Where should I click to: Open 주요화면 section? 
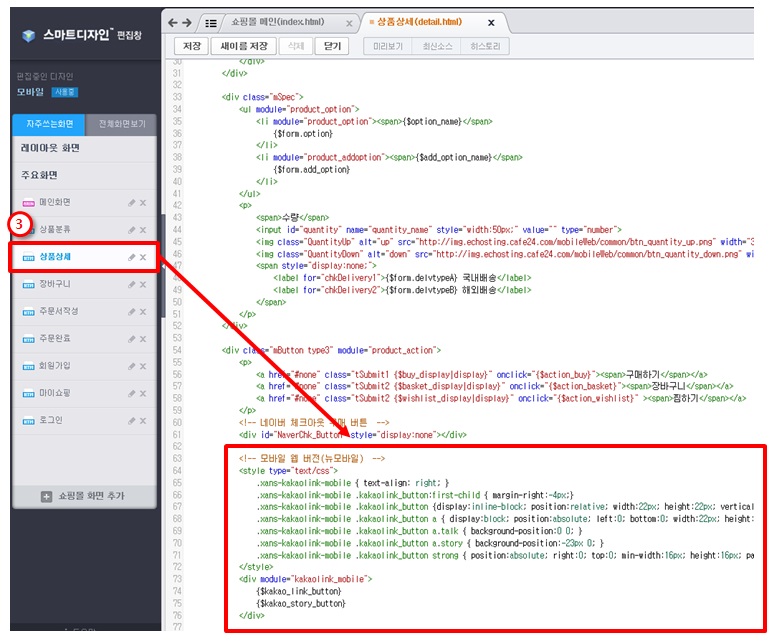point(85,175)
